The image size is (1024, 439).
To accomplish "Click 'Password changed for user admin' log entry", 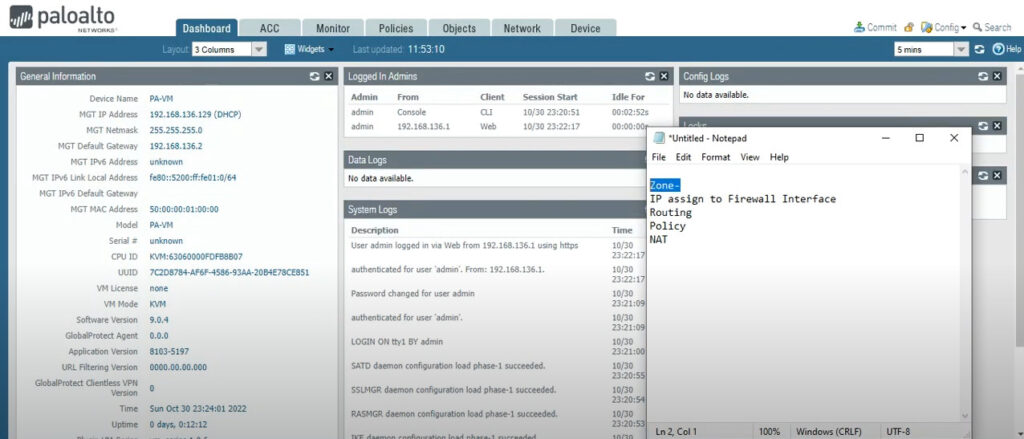I will tap(413, 294).
